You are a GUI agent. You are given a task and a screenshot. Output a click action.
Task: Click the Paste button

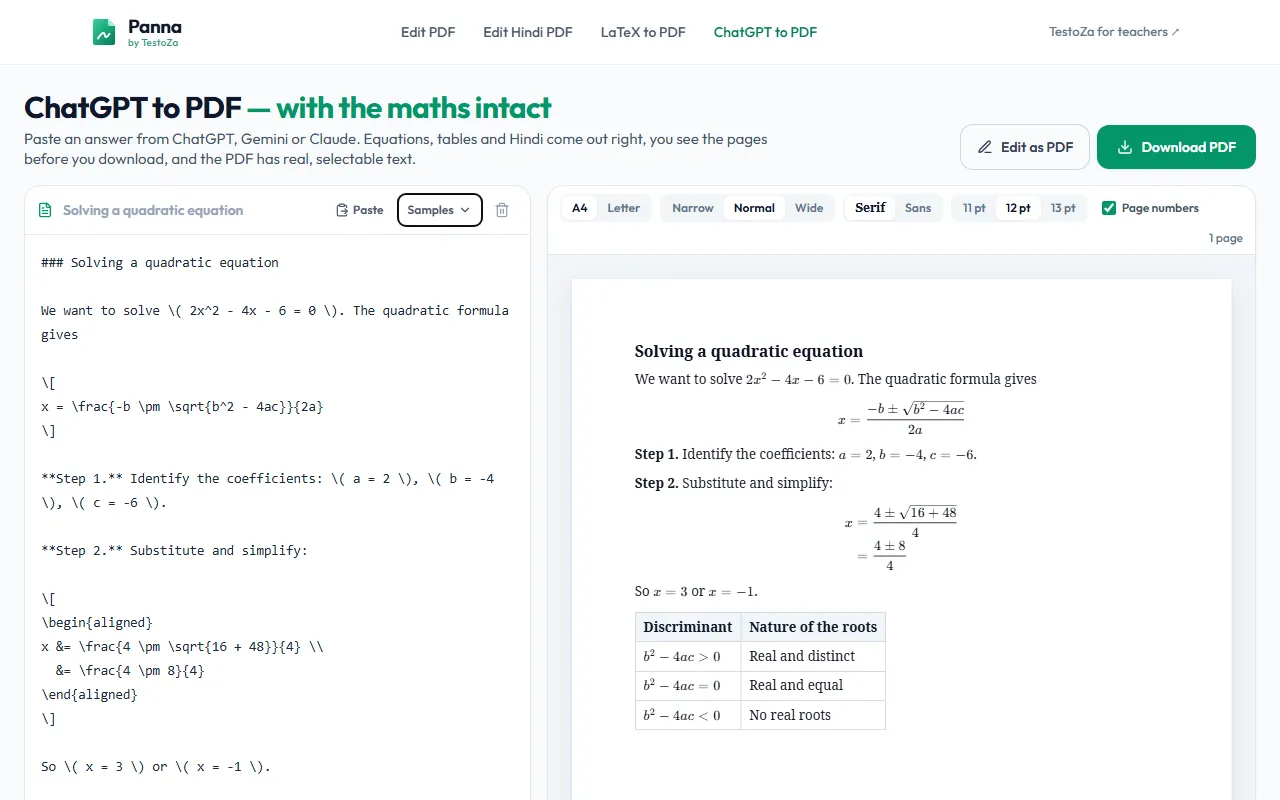coord(360,210)
